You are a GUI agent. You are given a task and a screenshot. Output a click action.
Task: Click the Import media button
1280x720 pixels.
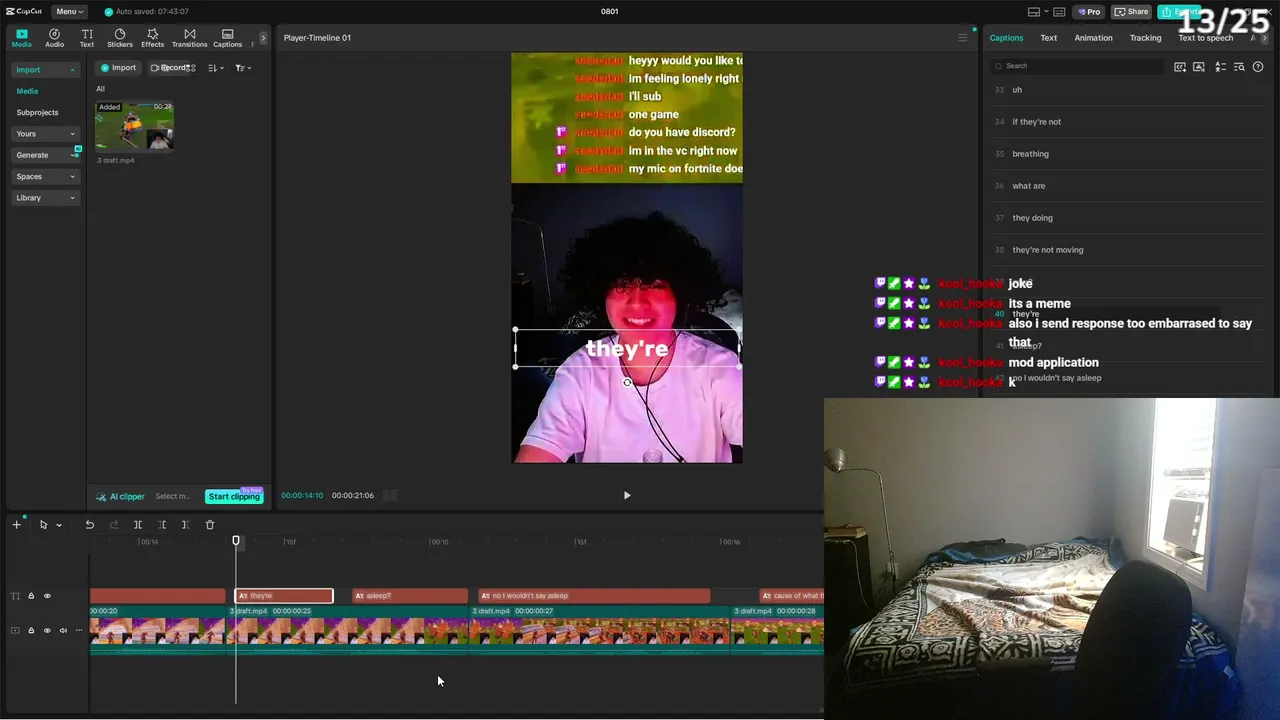tap(118, 68)
